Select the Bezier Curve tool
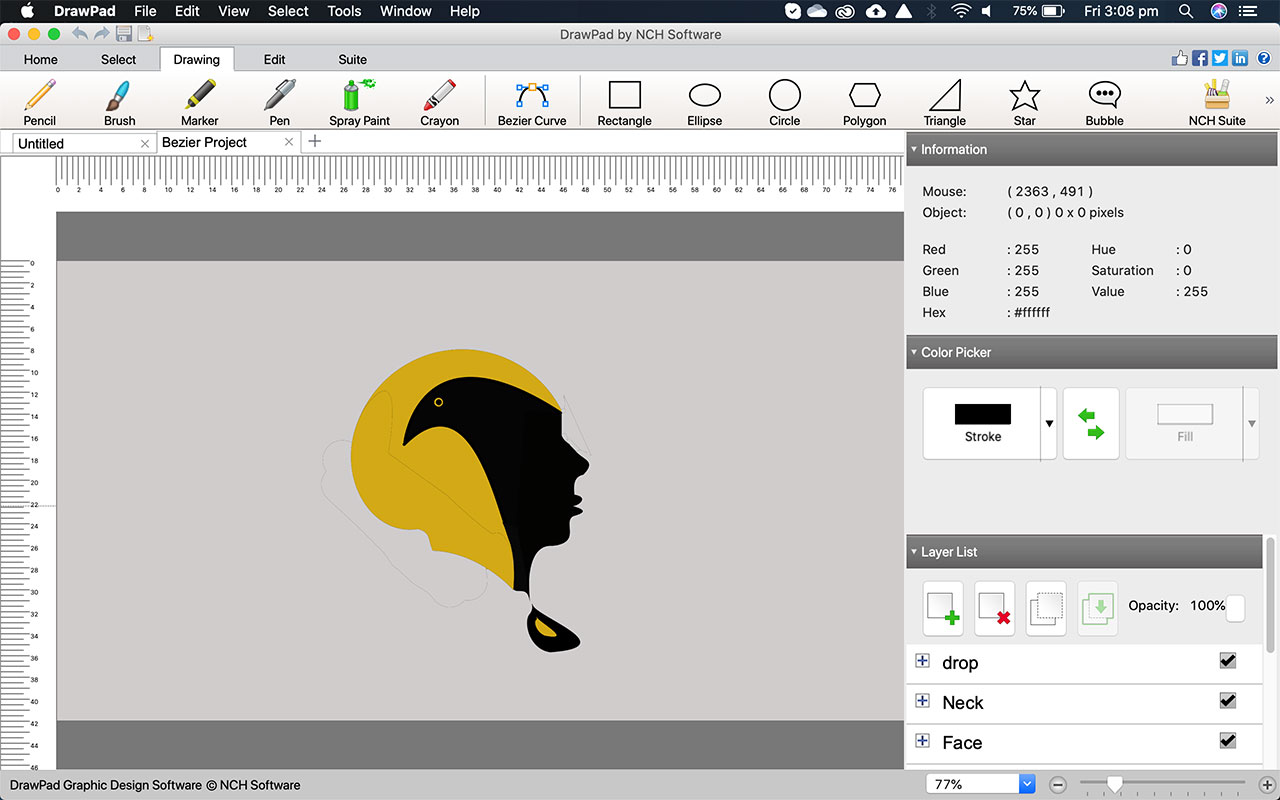The width and height of the screenshot is (1280, 800). coord(532,103)
